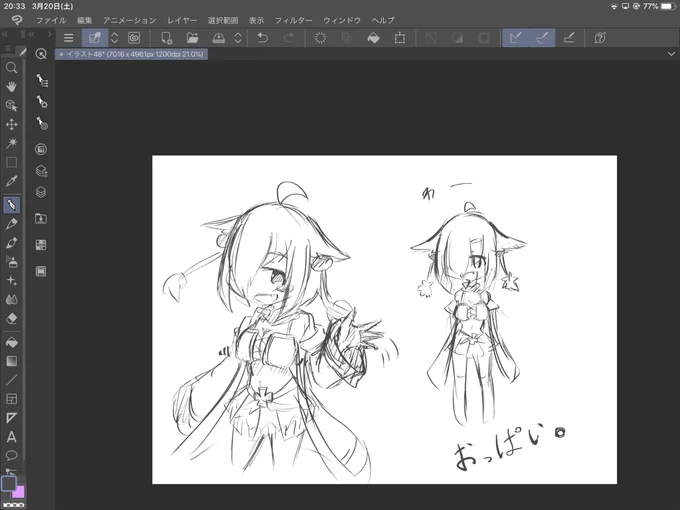Click Fill in command bar
Screen dimensions: 680x510
(373, 38)
